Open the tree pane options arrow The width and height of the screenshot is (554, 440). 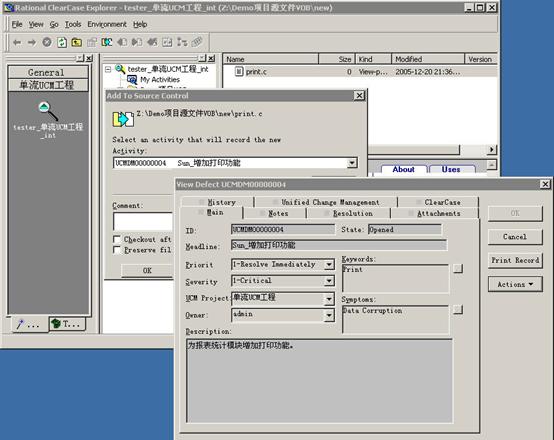pyautogui.click(x=202, y=58)
